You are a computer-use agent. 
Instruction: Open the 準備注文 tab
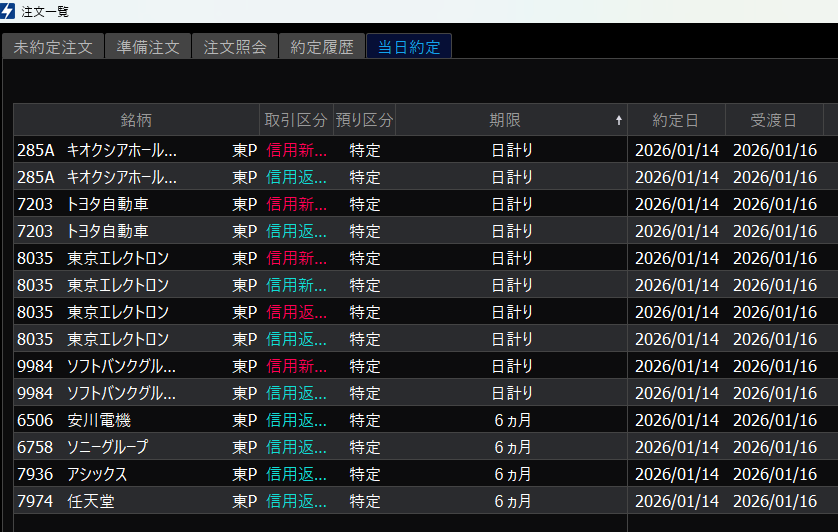tap(147, 47)
